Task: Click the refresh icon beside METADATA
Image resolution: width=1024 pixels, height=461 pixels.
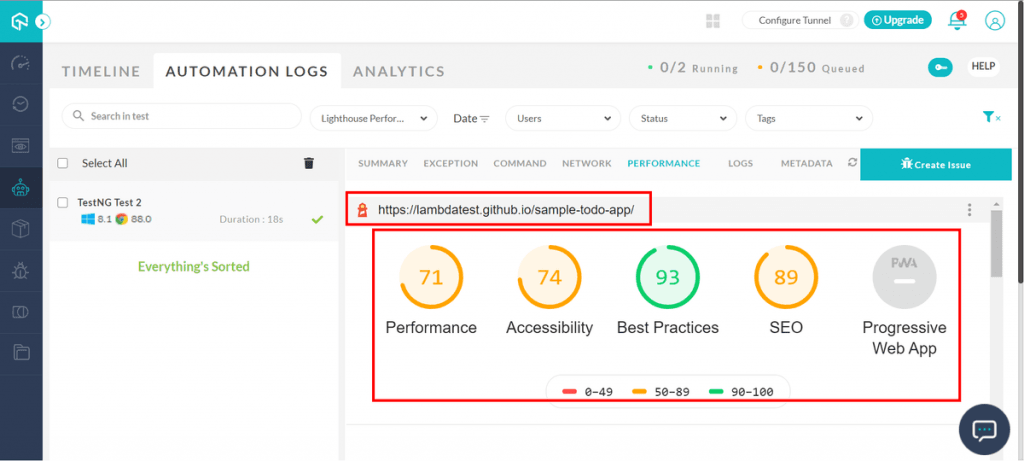Action: (852, 163)
